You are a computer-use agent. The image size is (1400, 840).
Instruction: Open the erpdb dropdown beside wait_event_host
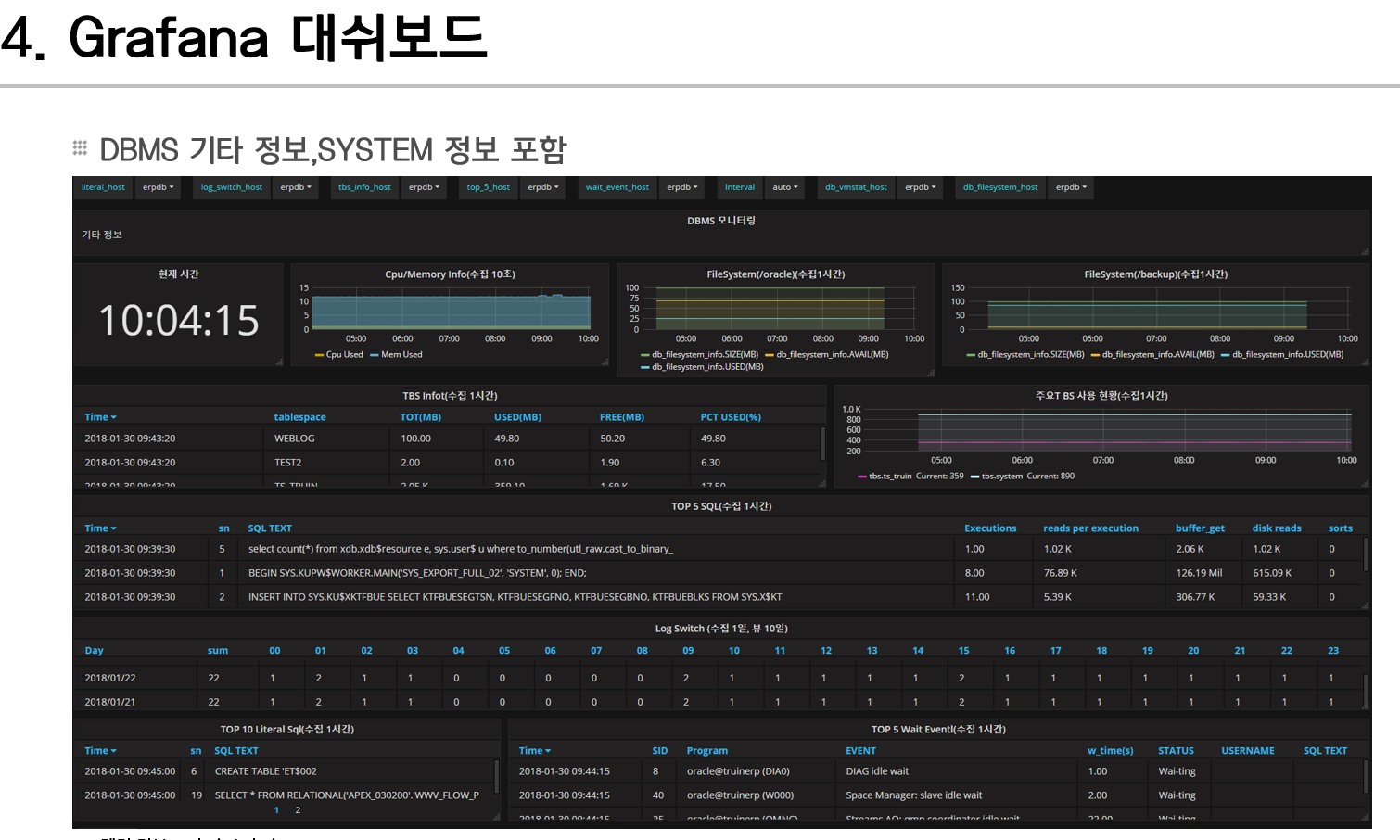click(x=682, y=187)
